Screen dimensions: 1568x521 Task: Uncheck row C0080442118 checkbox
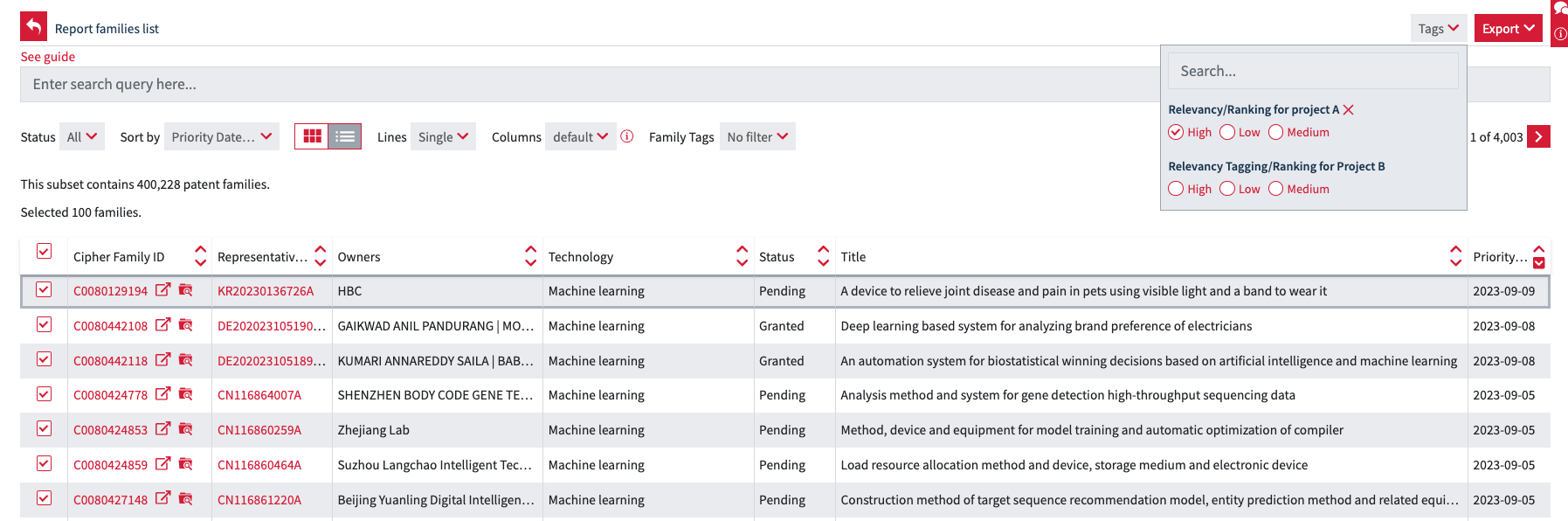pyautogui.click(x=44, y=359)
